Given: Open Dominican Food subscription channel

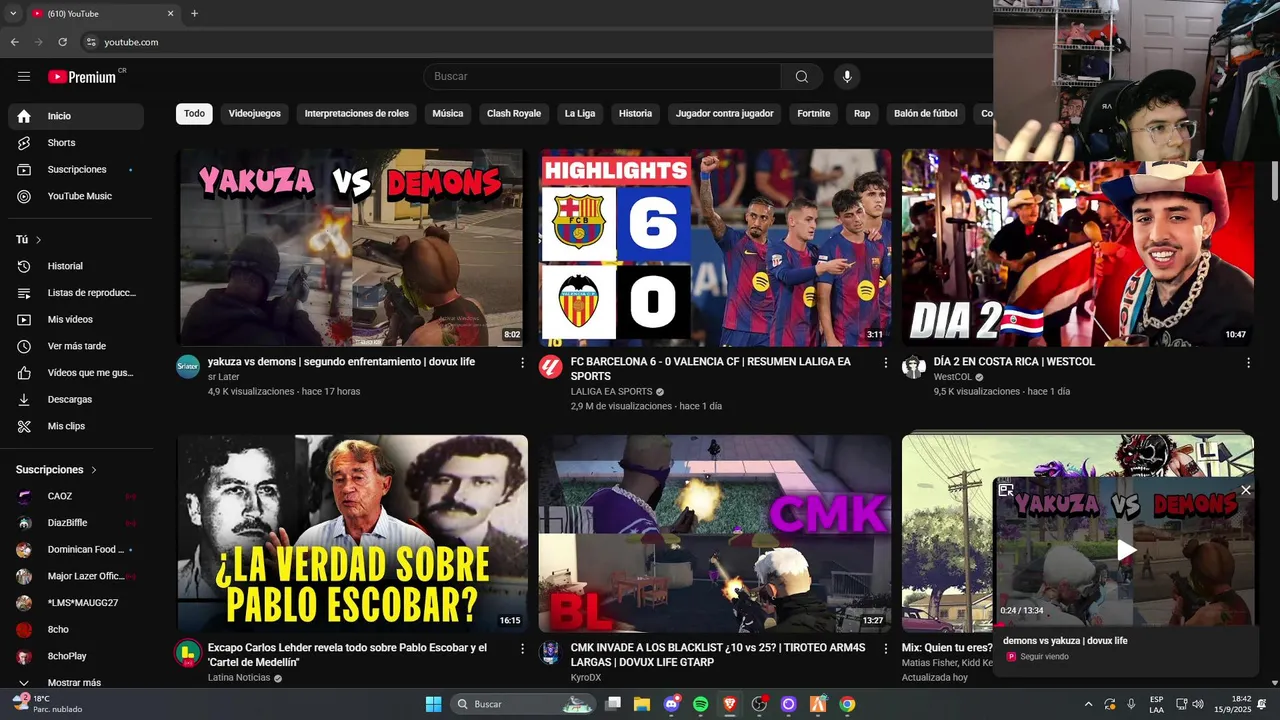Looking at the screenshot, I should coord(76,550).
